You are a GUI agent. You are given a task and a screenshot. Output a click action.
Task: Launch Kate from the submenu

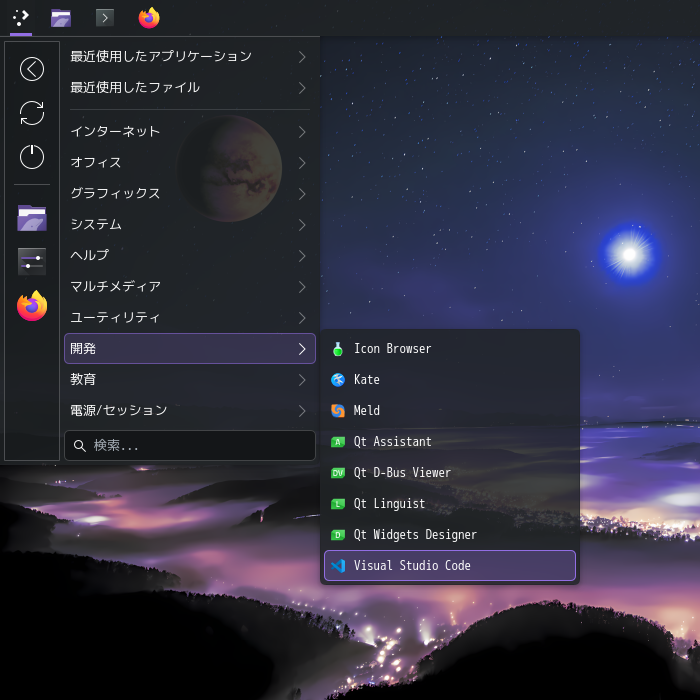pyautogui.click(x=450, y=379)
